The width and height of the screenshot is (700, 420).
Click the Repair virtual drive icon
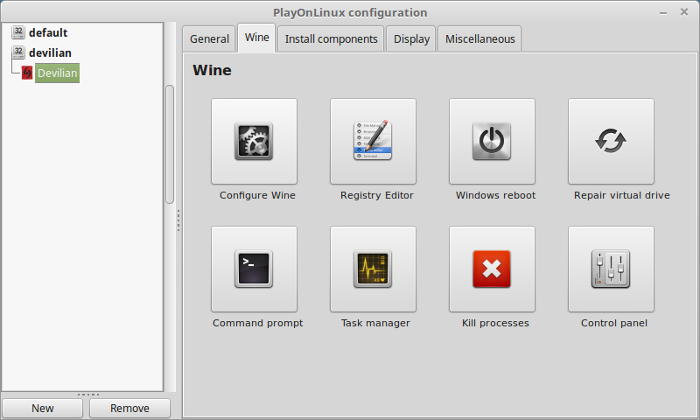(x=611, y=141)
